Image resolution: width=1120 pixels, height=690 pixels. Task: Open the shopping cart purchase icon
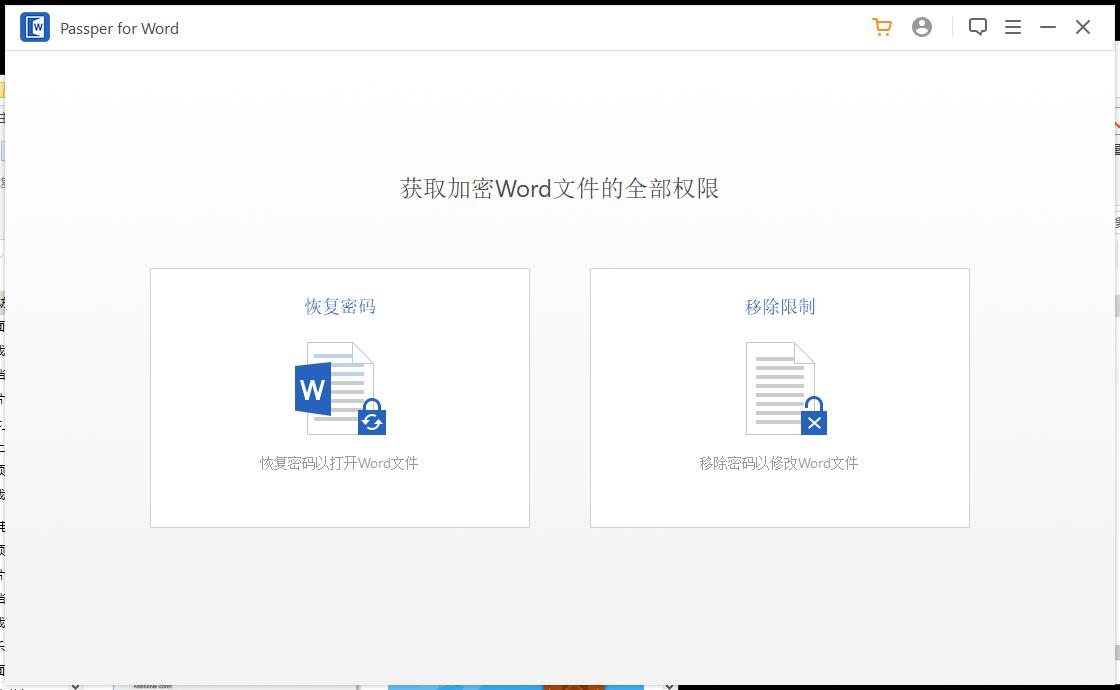[882, 27]
